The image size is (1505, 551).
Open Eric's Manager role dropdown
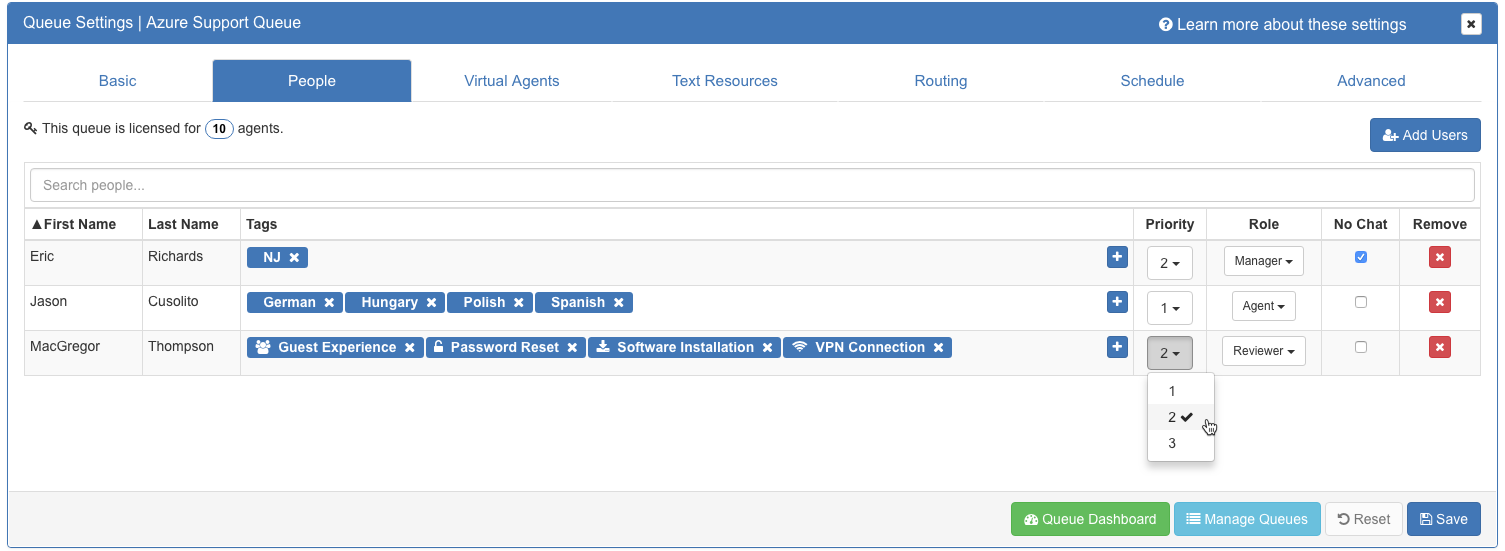pyautogui.click(x=1264, y=261)
